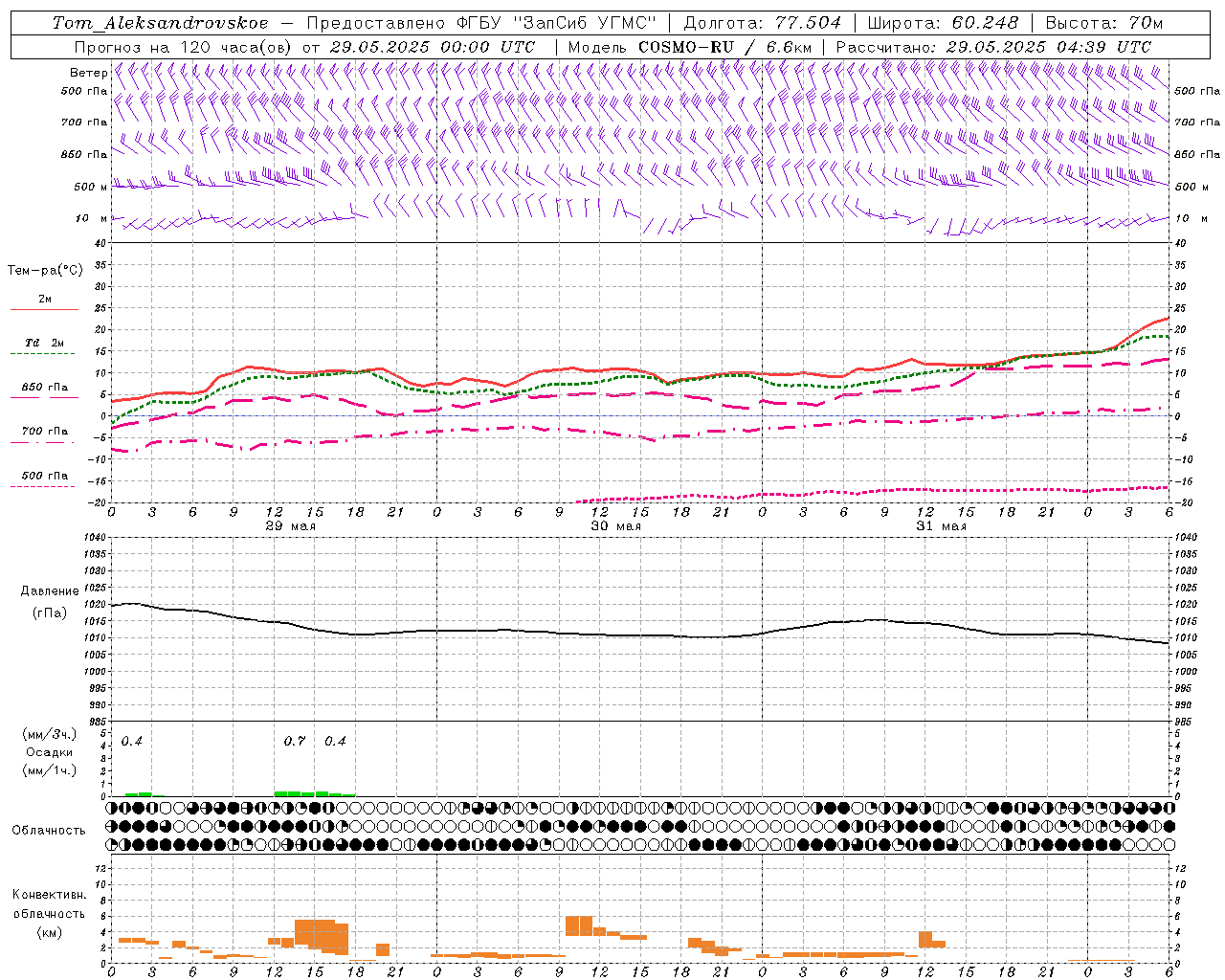This screenshot has width=1225, height=980.
Task: Select the 700 гПа temperature legend entry
Action: pos(45,432)
